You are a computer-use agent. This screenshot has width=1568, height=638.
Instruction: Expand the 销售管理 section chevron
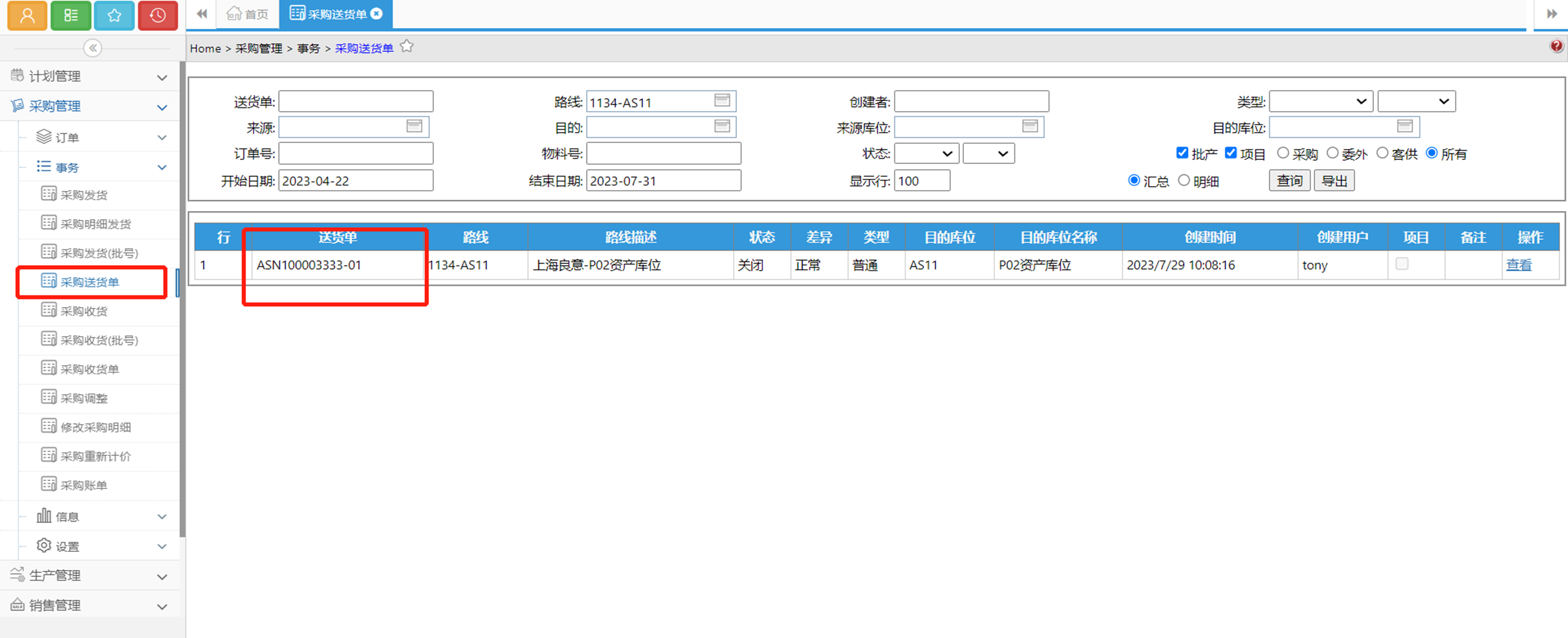point(162,606)
